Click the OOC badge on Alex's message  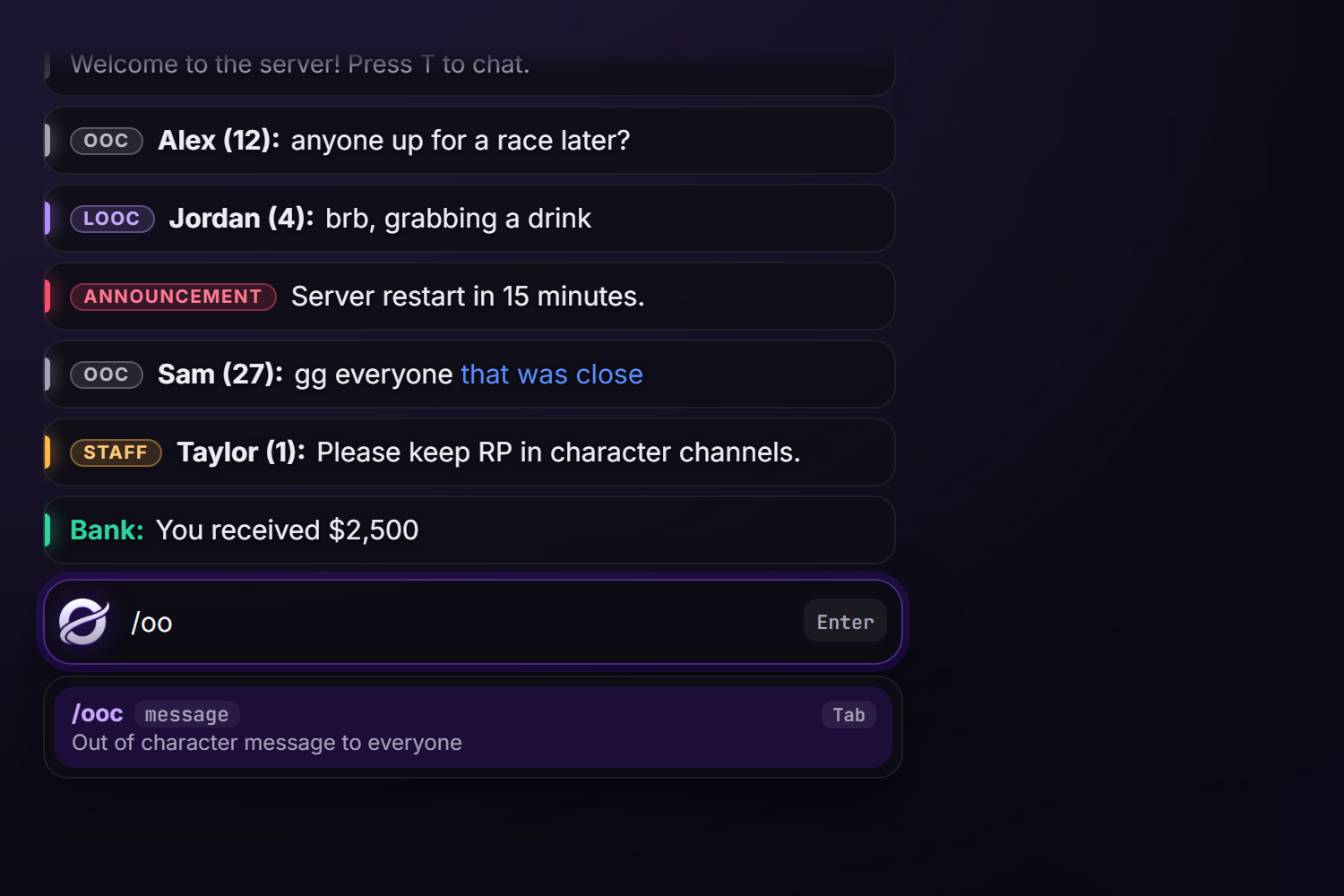[107, 141]
